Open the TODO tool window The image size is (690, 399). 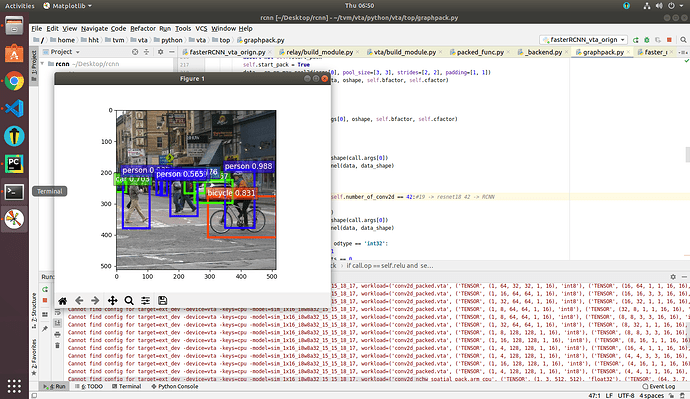click(x=89, y=387)
